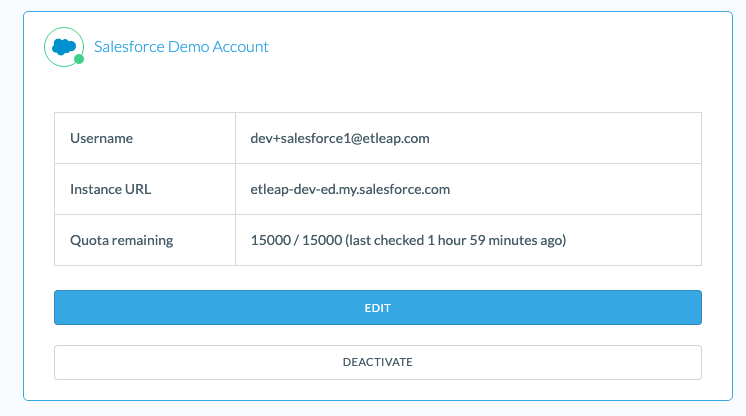Click the 15000 / 15000 quota value
The height and width of the screenshot is (416, 746).
[x=296, y=240]
